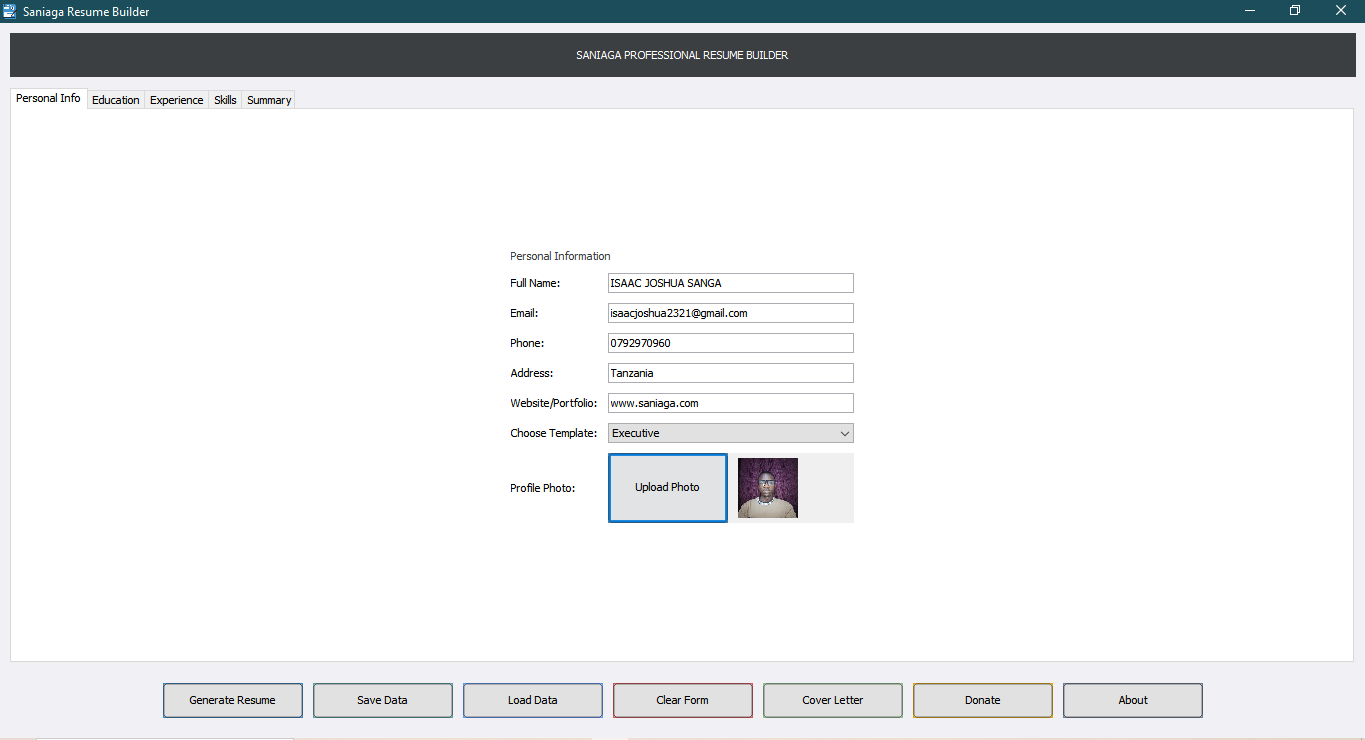The height and width of the screenshot is (740, 1365).
Task: Focus the Full Name input field
Action: click(x=731, y=283)
